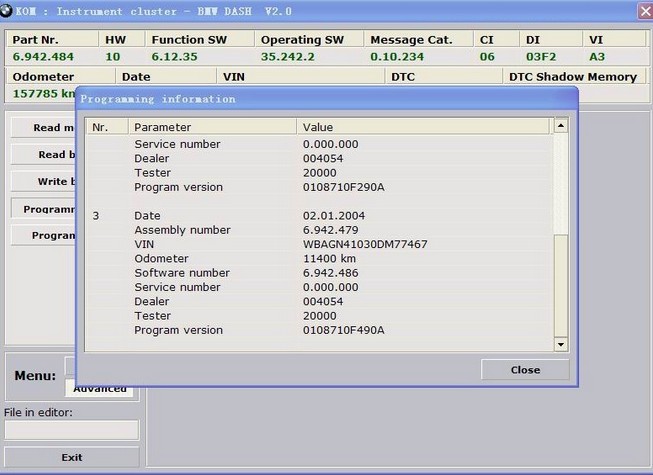Close the main window with the red X
This screenshot has width=653, height=475.
(645, 11)
